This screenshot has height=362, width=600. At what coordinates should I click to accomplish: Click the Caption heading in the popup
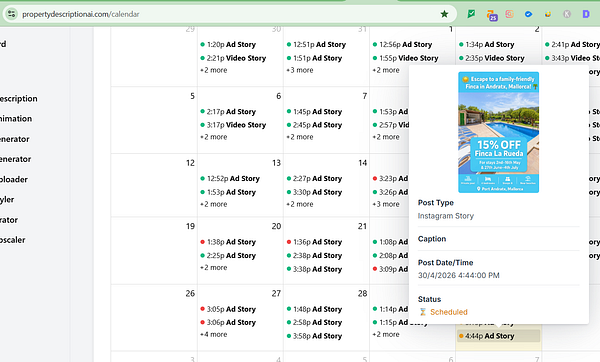tap(432, 239)
